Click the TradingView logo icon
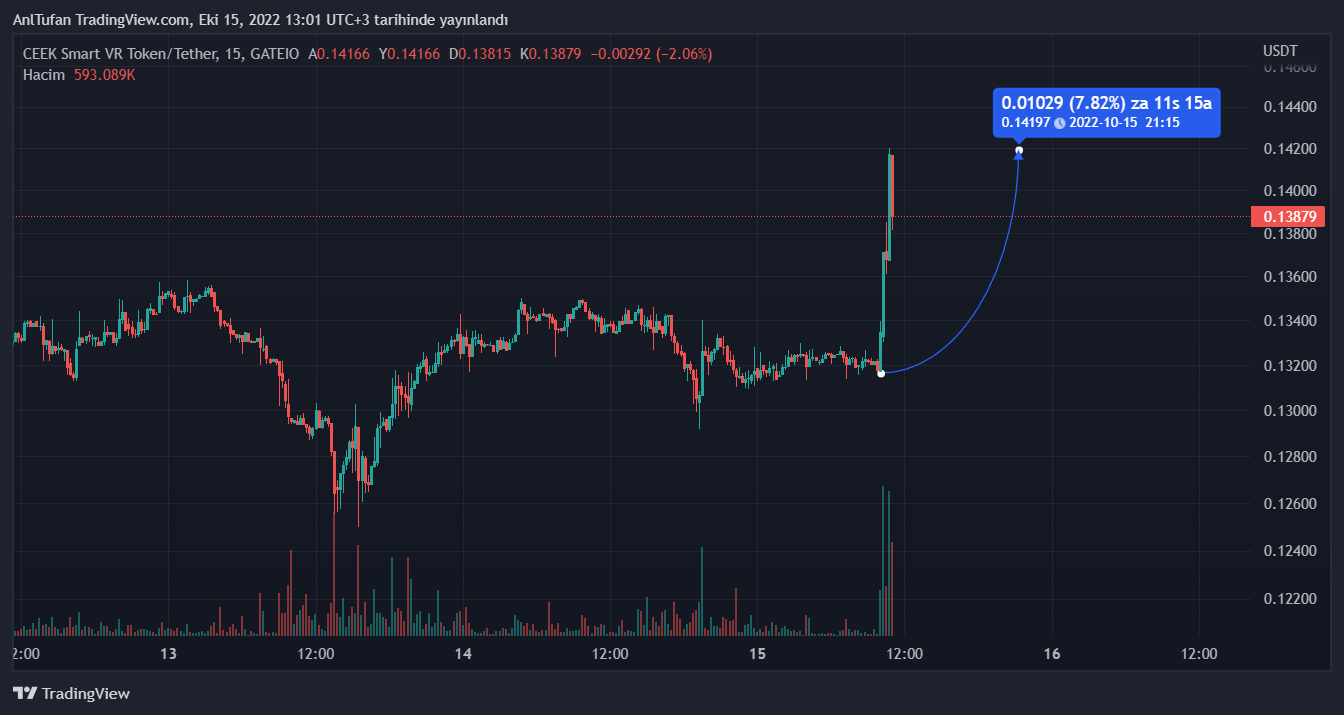The width and height of the screenshot is (1344, 715). coord(25,693)
